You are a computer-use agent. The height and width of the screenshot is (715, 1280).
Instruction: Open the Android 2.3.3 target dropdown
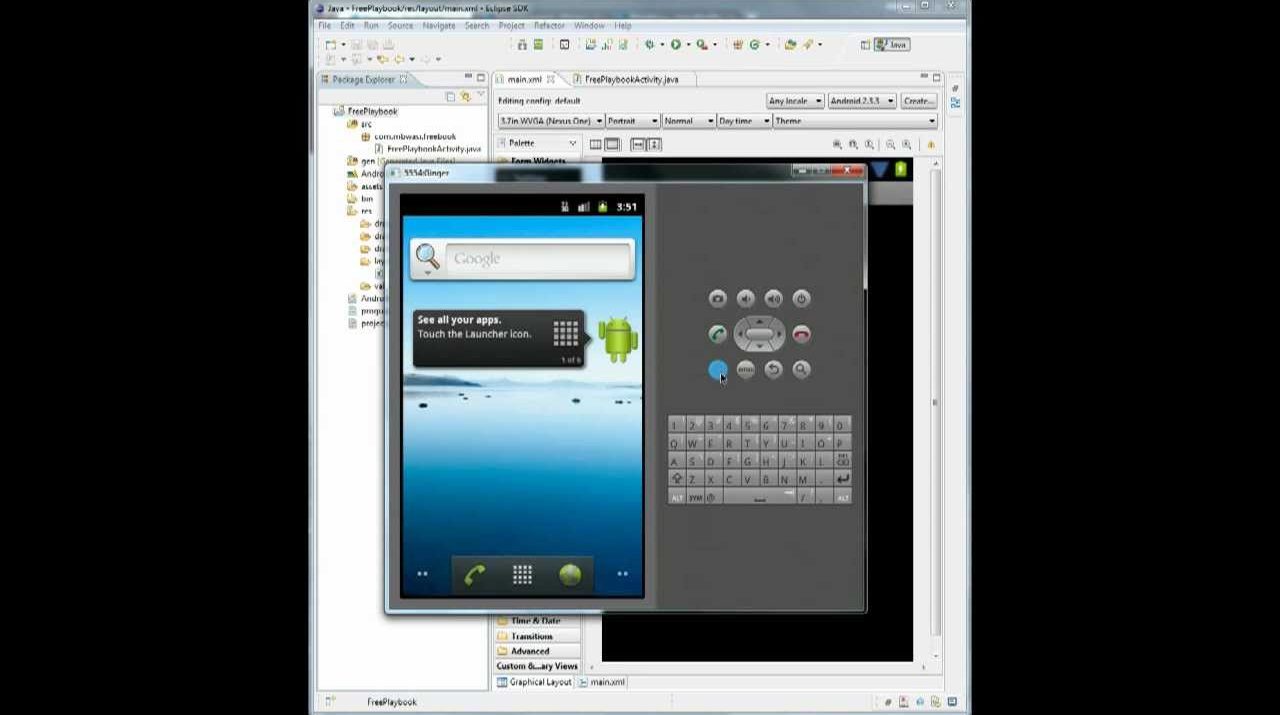coord(861,101)
